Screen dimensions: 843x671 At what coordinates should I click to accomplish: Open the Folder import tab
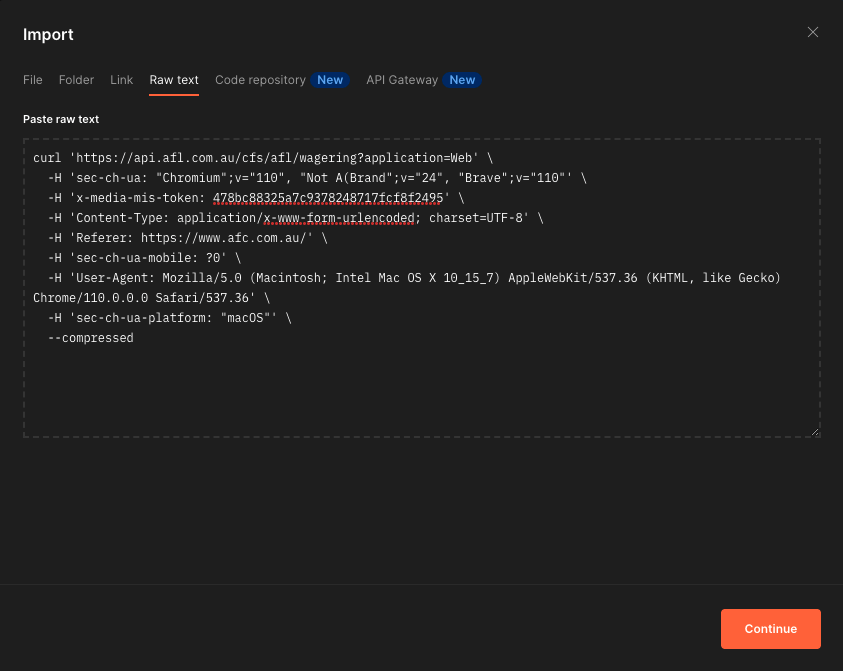pos(76,80)
